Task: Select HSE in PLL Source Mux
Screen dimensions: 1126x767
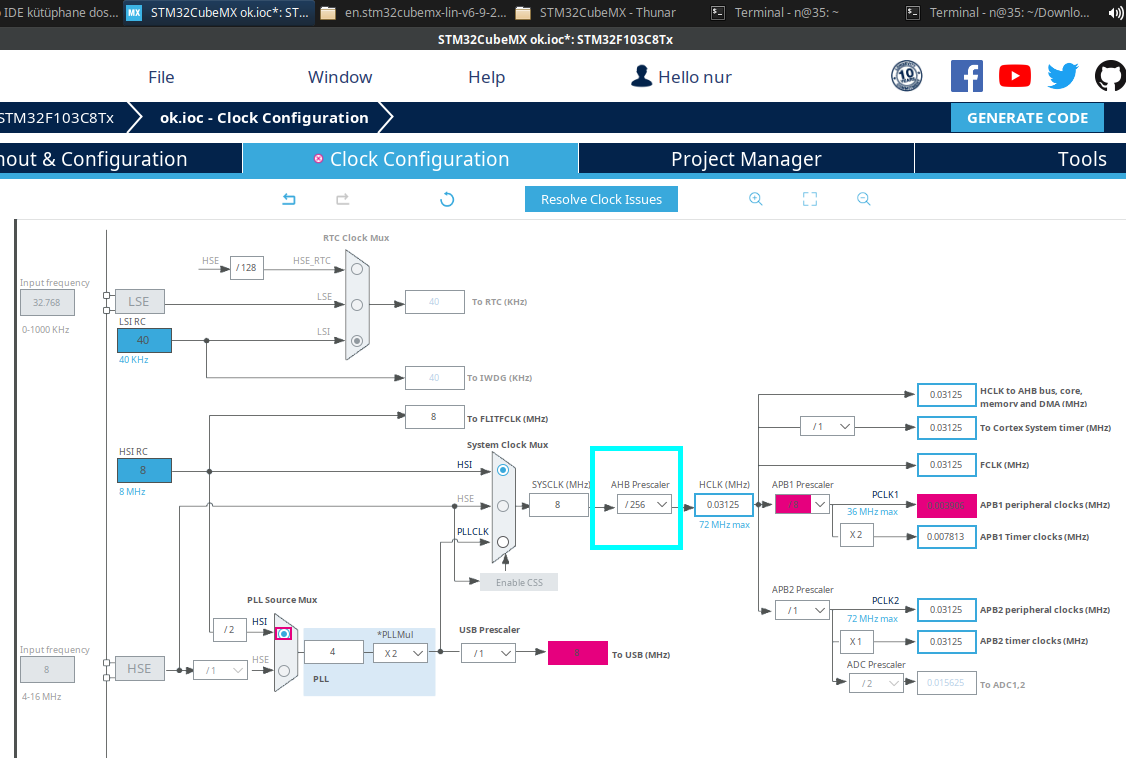Action: coord(284,670)
